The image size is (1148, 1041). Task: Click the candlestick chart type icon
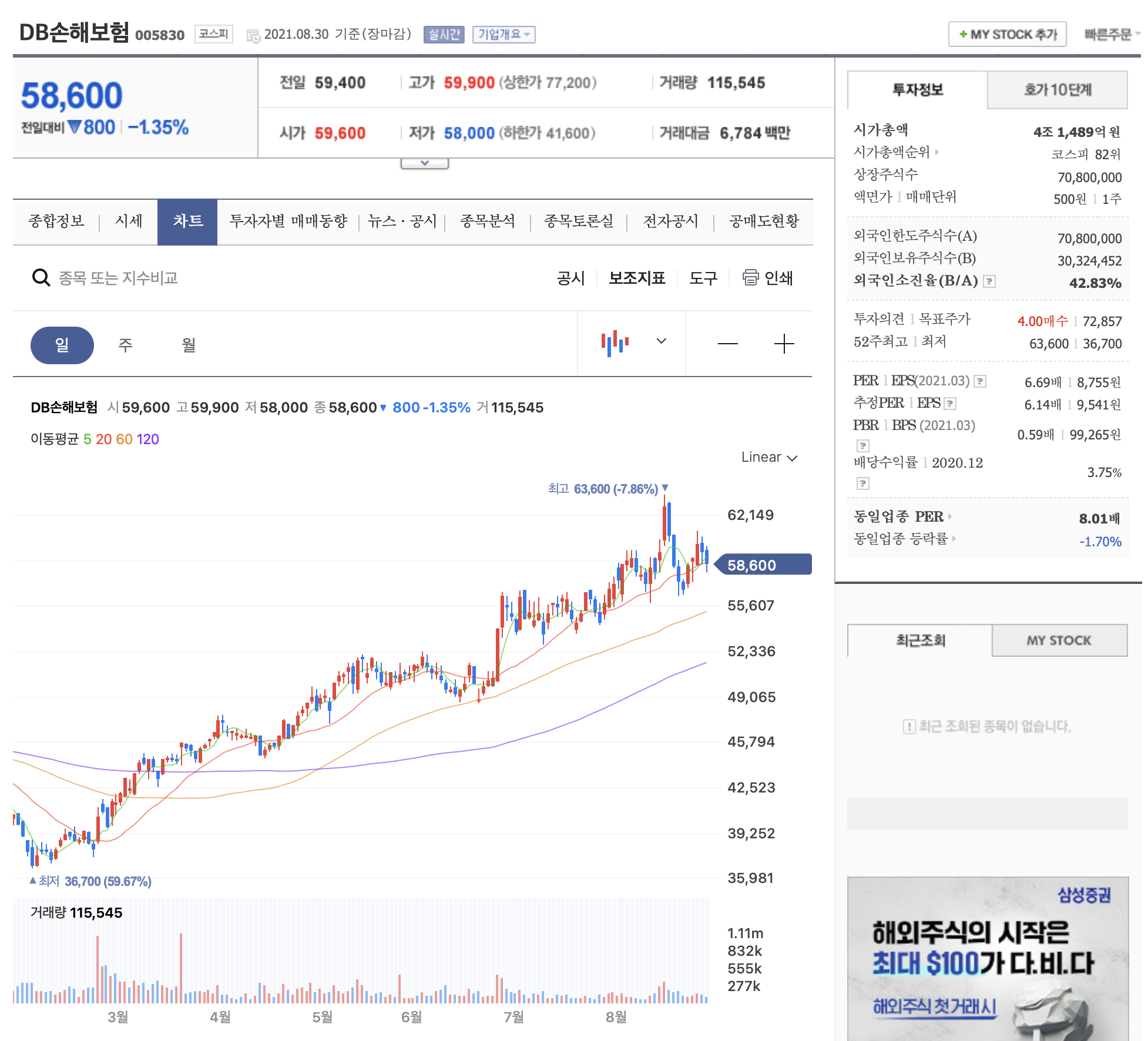point(615,342)
